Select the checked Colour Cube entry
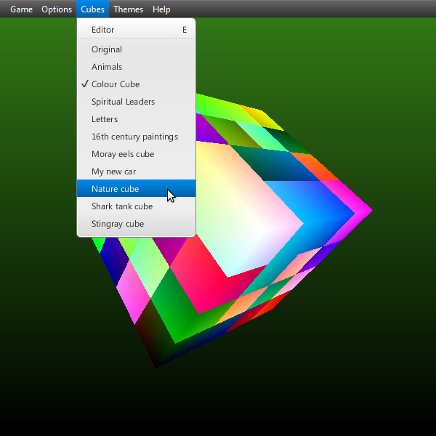Image resolution: width=436 pixels, height=436 pixels. click(136, 84)
